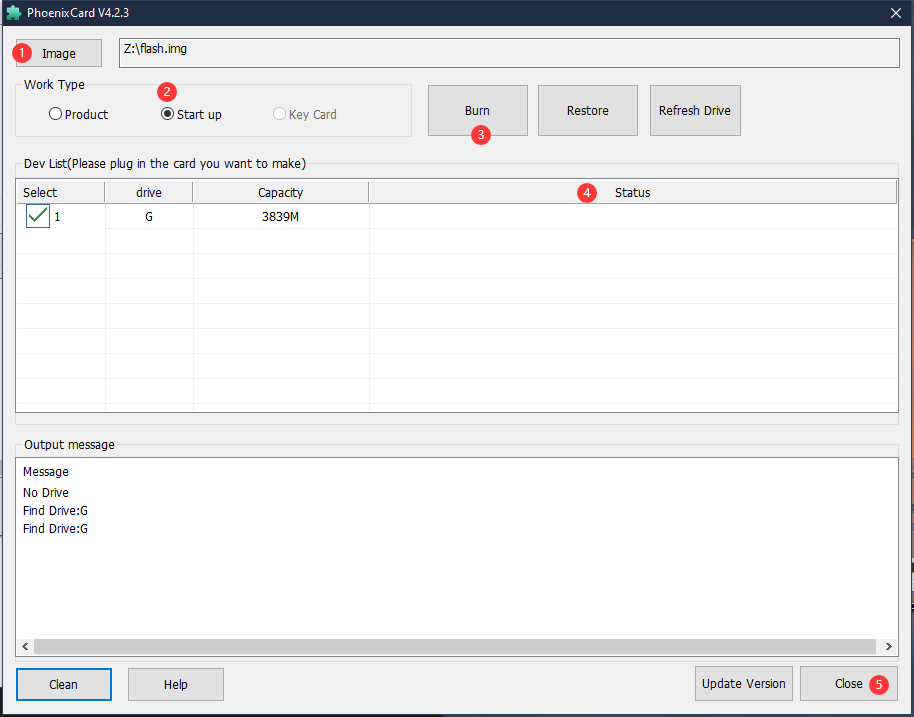The image size is (914, 717).
Task: Click the Restore button
Action: [x=588, y=111]
